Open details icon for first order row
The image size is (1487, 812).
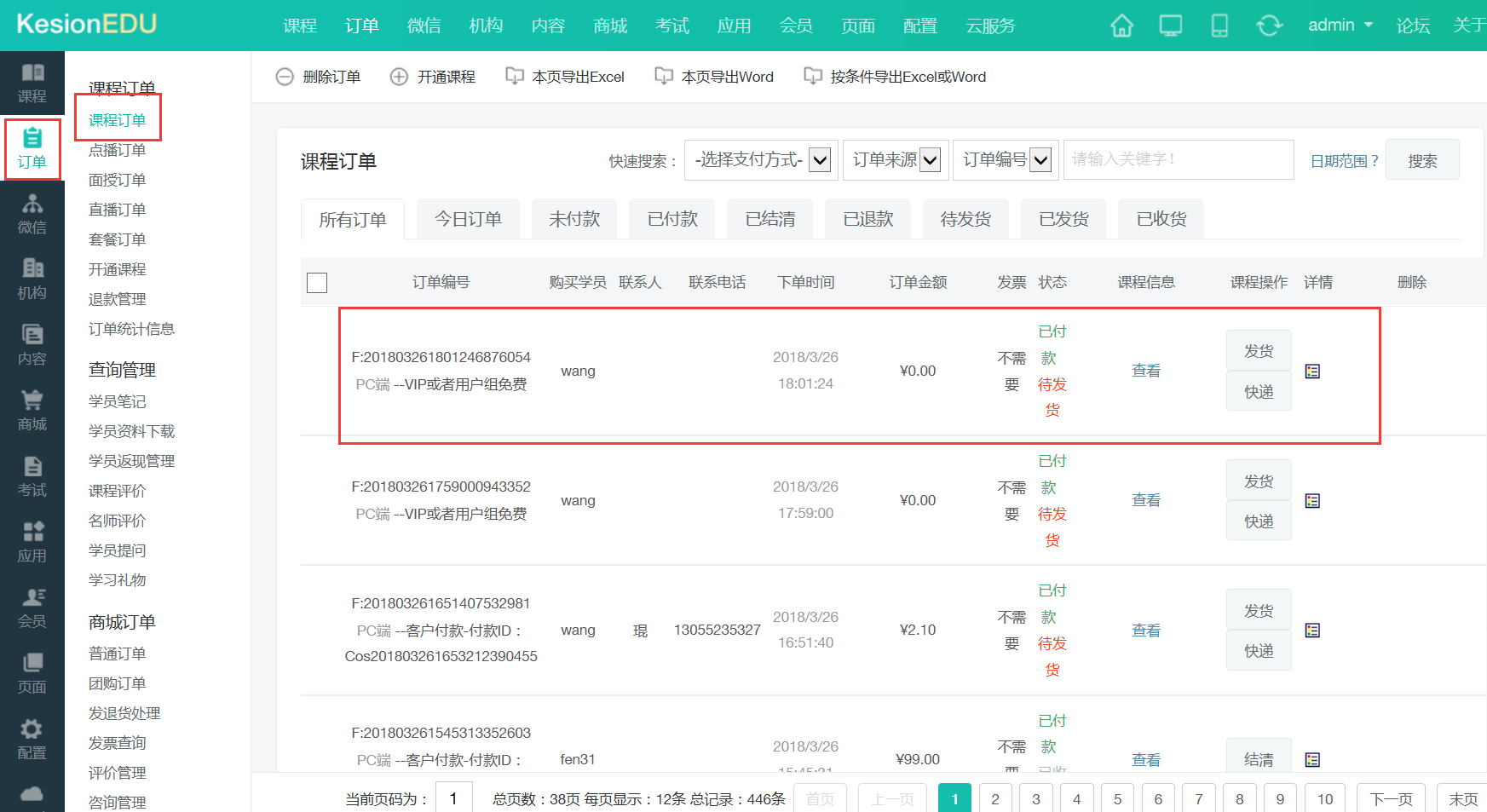(x=1312, y=371)
